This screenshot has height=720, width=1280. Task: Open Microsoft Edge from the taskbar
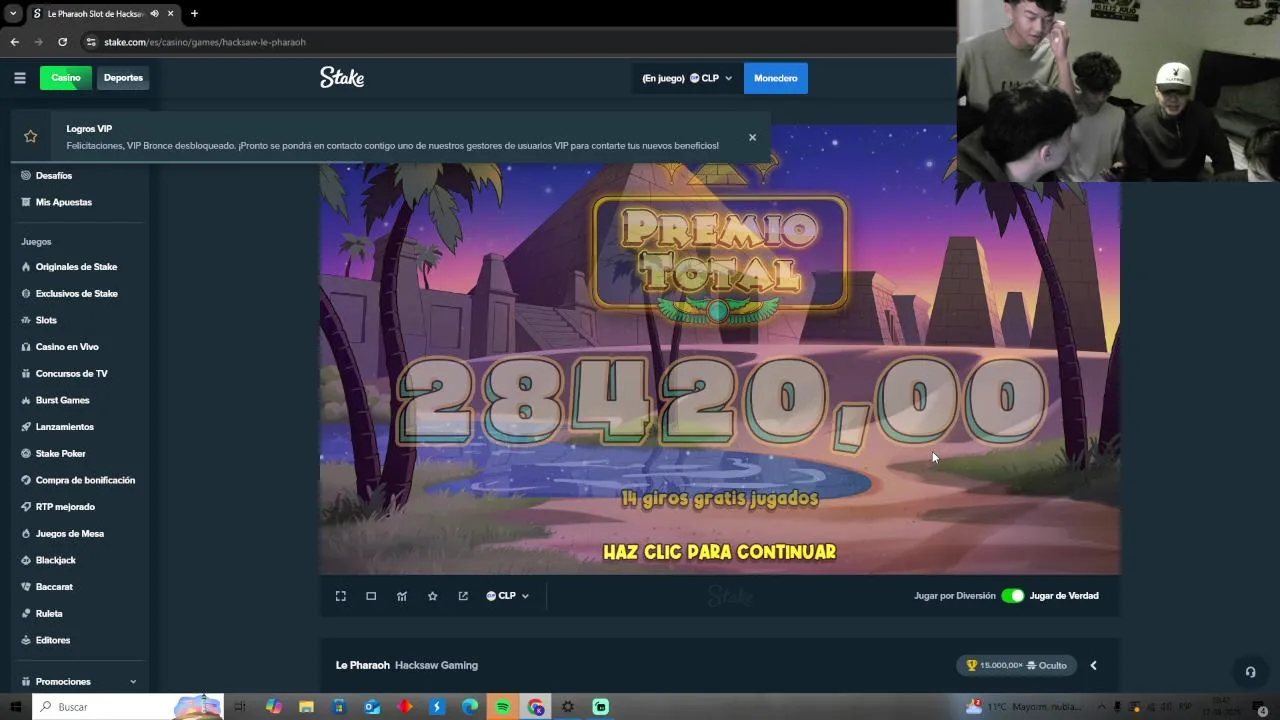click(470, 707)
